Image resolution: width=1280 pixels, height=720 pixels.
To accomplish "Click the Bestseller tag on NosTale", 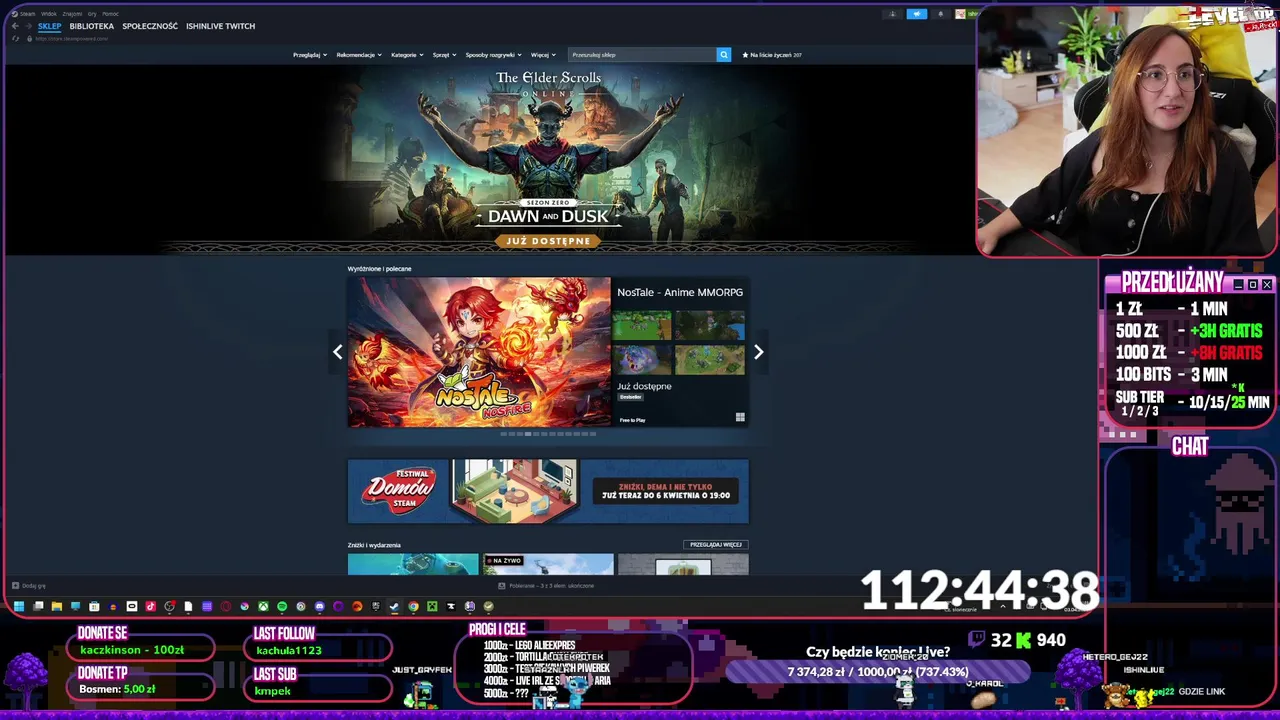I will pos(630,397).
